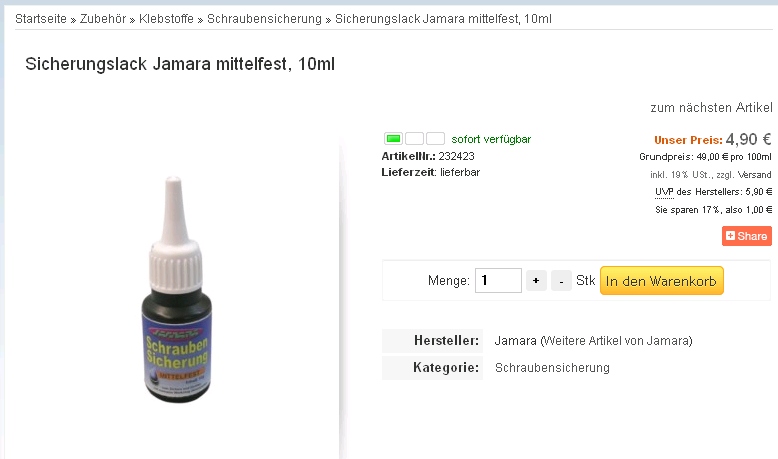Navigate to Schraubensicherung in breadcrumb
778x459 pixels.
pyautogui.click(x=264, y=19)
